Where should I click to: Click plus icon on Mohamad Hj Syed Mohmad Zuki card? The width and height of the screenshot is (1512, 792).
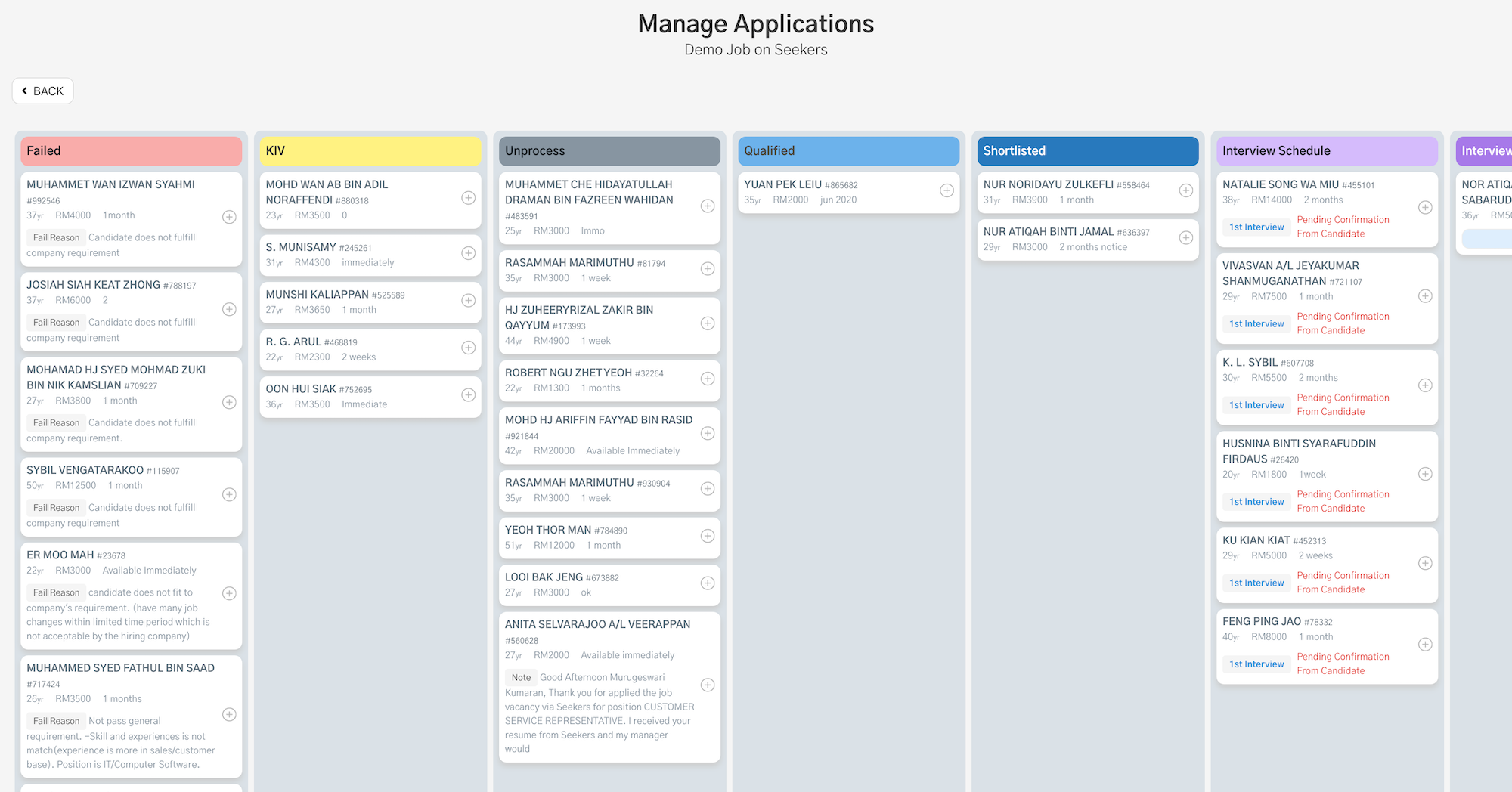click(x=229, y=402)
